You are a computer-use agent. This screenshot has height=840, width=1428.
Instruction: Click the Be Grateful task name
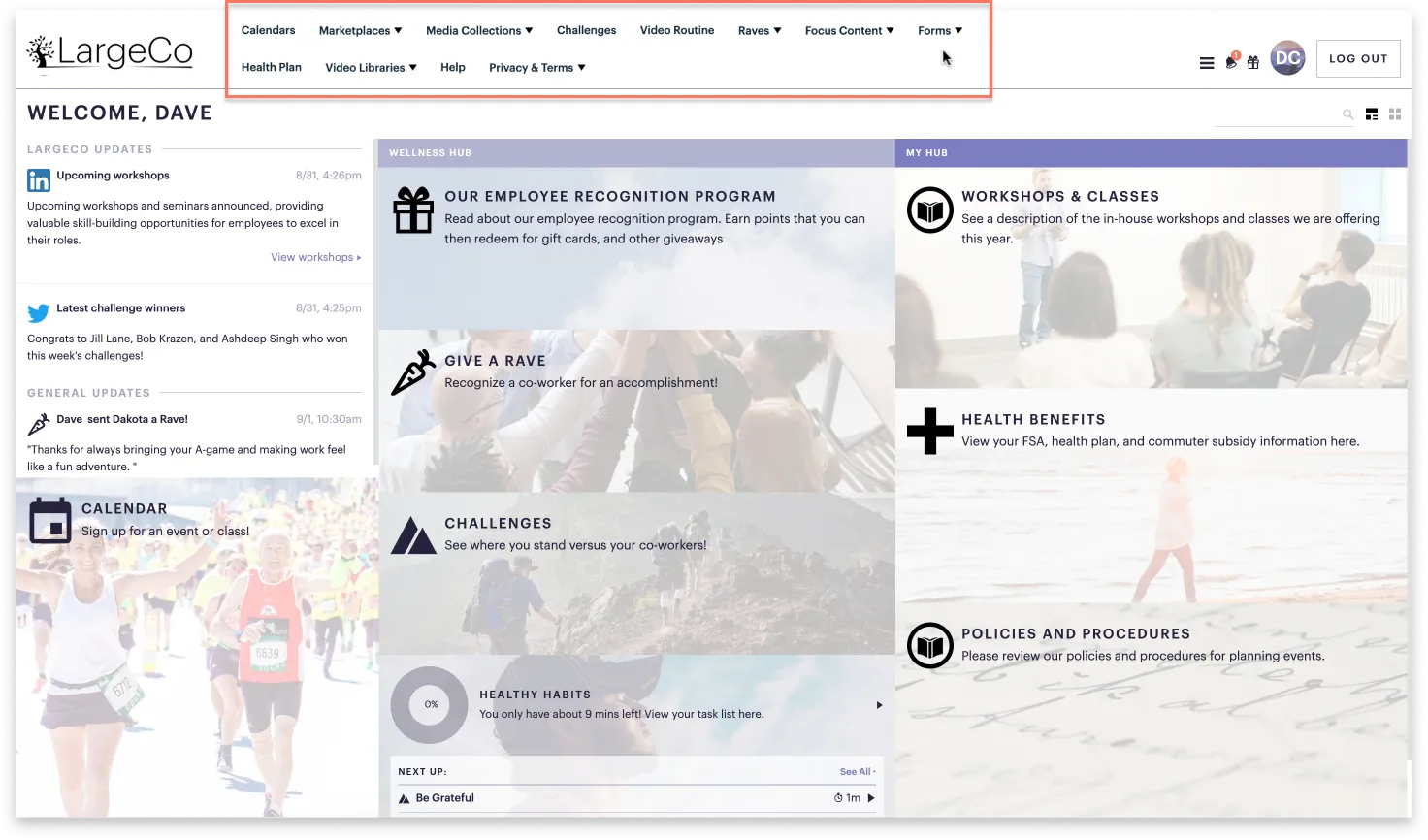(445, 798)
